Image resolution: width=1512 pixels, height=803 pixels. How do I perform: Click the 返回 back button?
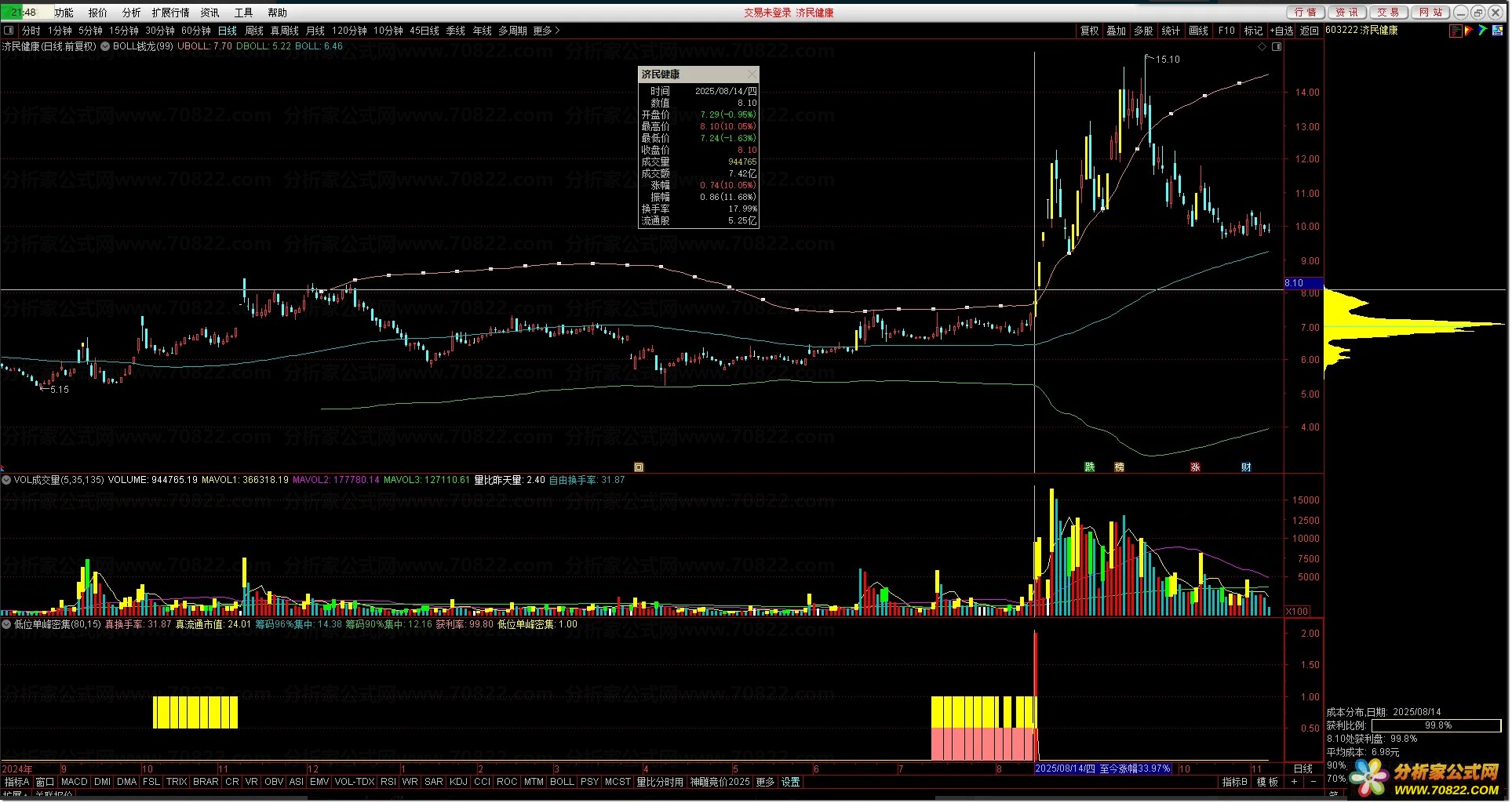[1310, 31]
